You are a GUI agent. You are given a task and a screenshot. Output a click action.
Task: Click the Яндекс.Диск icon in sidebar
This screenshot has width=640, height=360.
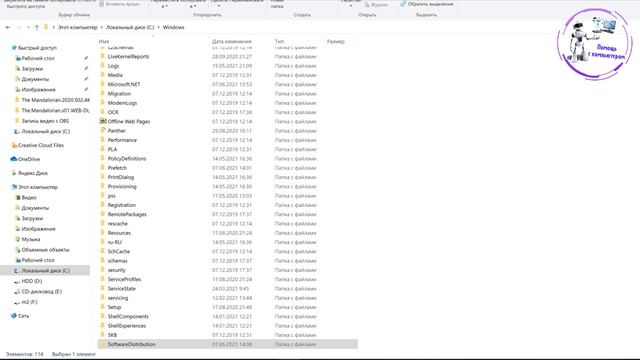(14, 173)
